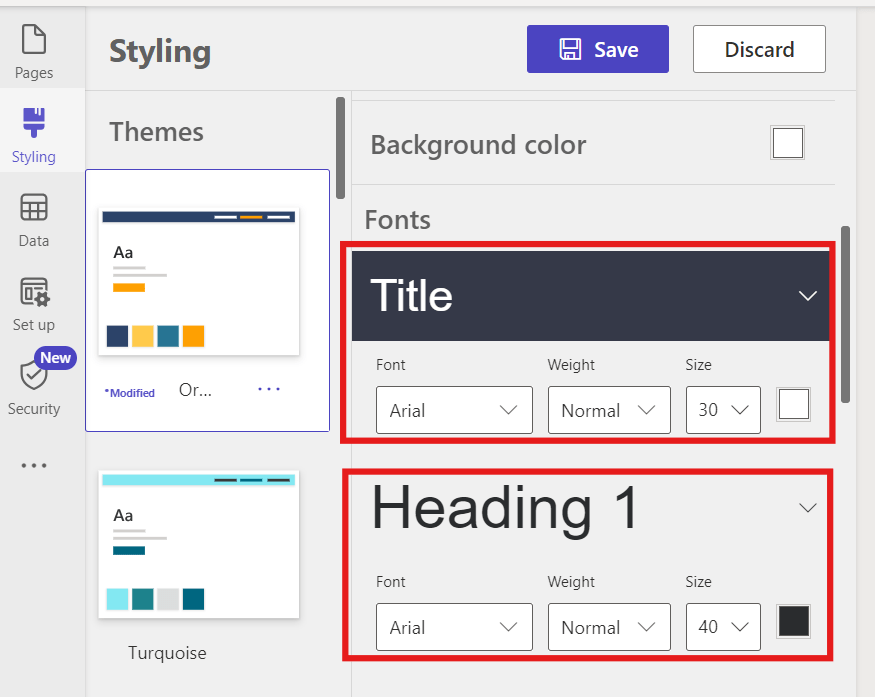The image size is (875, 697).
Task: Select the Turquoise theme thumbnail
Action: [x=199, y=545]
